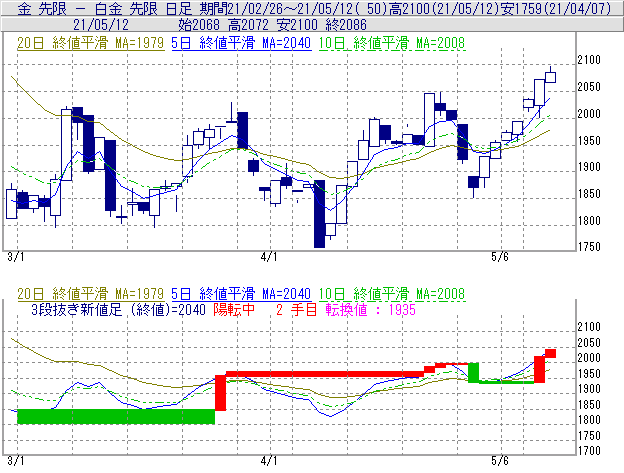Image resolution: width=624 pixels, height=473 pixels.
Task: Click the topmost red block at lower chart's right end
Action: [550, 353]
